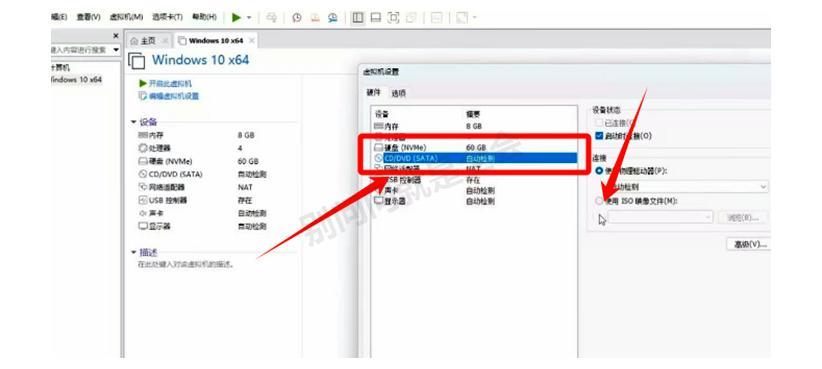Click the take snapshot clock icon
The image size is (822, 369).
[x=297, y=18]
